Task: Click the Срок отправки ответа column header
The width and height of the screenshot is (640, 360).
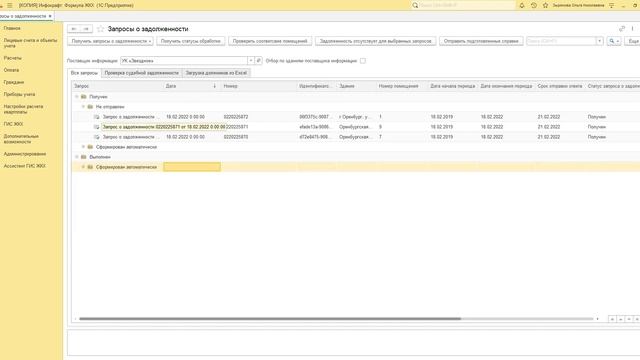Action: pyautogui.click(x=560, y=86)
